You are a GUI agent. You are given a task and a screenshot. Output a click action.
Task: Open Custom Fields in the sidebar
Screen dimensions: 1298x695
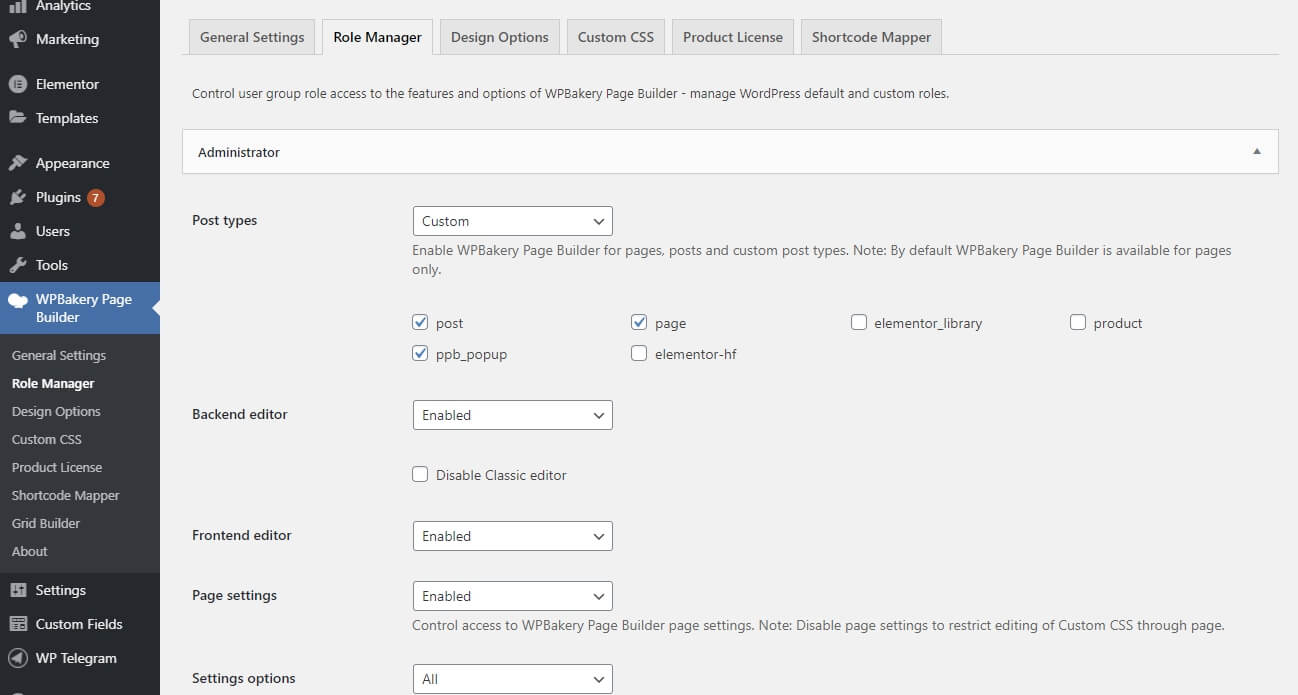80,624
